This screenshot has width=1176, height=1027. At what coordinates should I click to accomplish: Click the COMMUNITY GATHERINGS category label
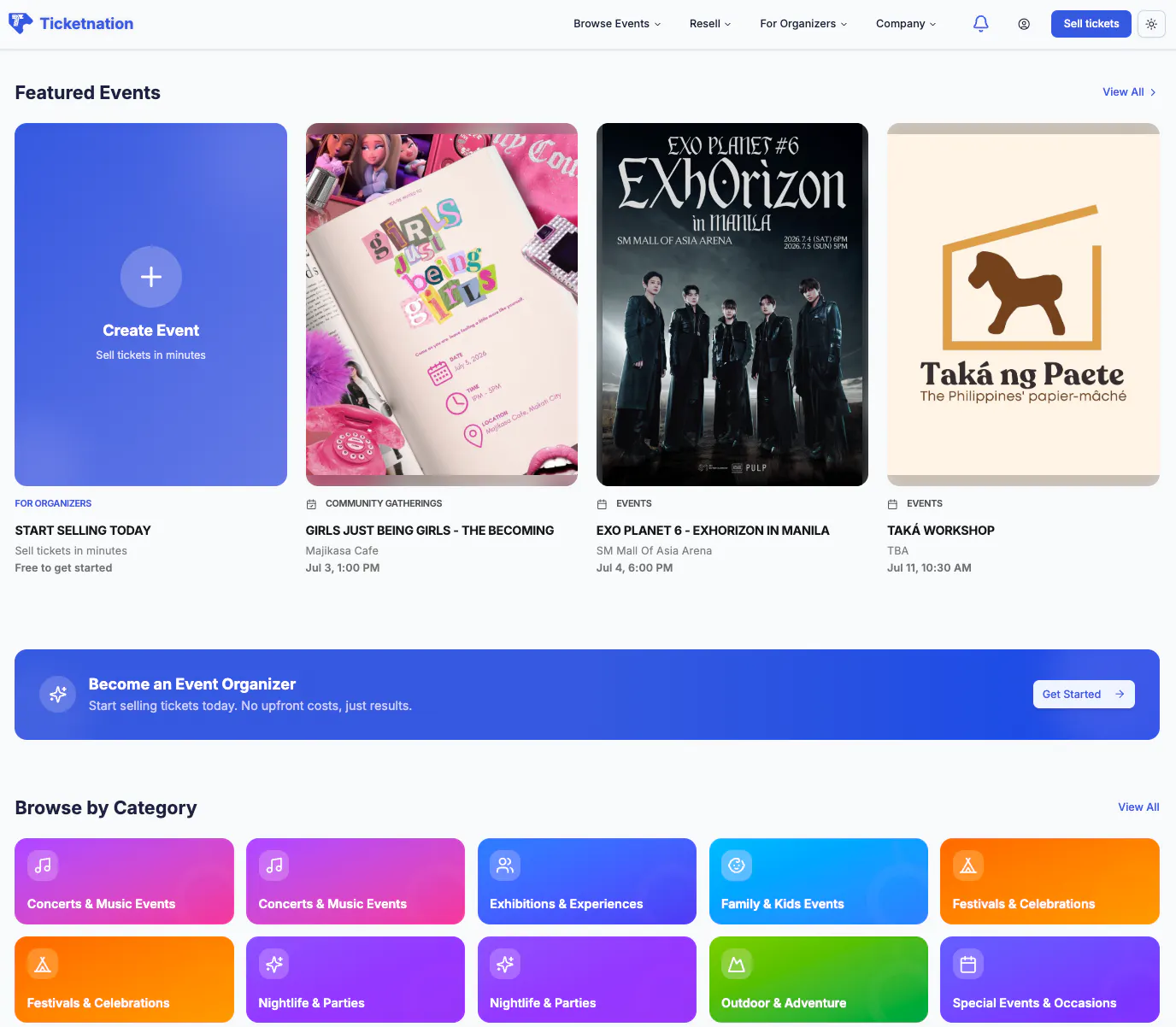[384, 504]
